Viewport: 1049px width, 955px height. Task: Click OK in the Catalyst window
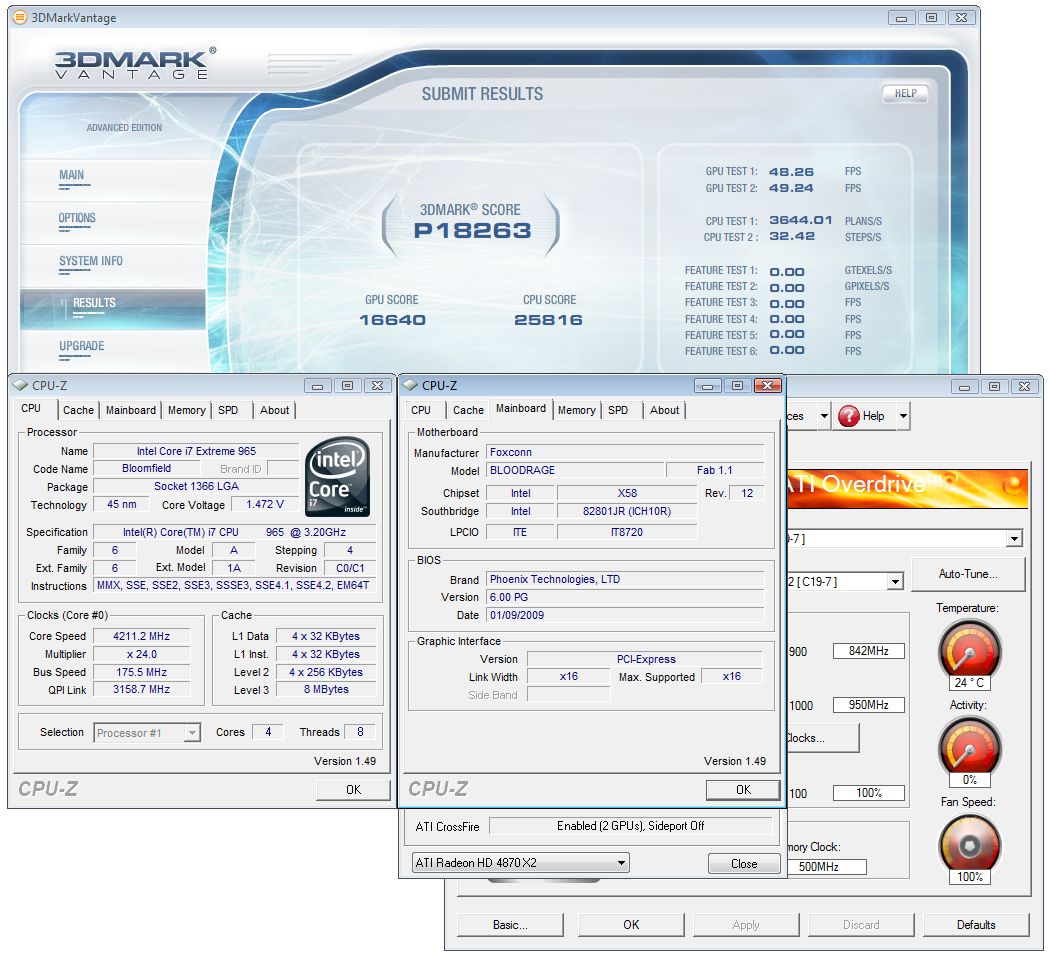pyautogui.click(x=631, y=926)
